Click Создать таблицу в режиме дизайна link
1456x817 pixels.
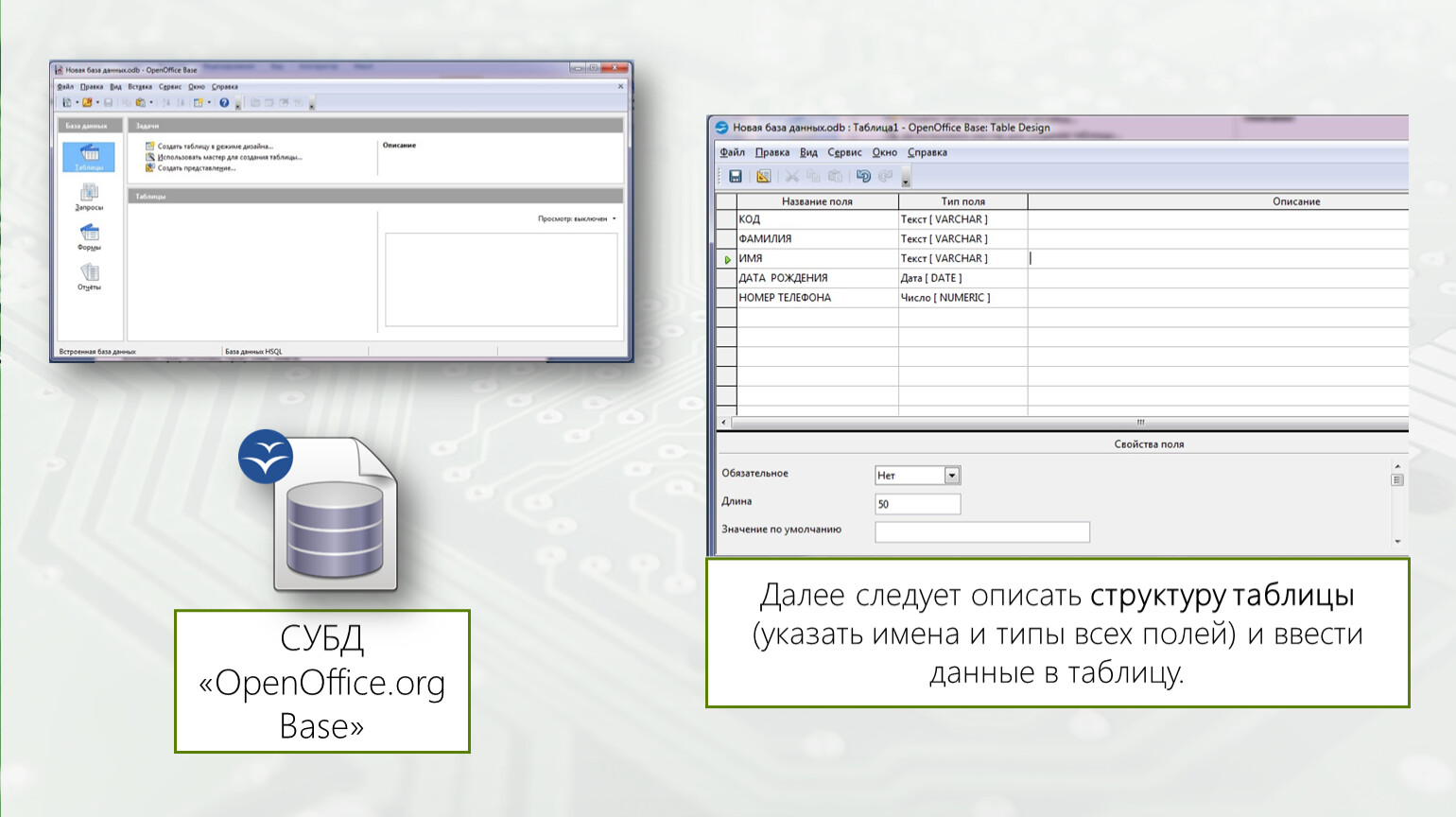[215, 147]
